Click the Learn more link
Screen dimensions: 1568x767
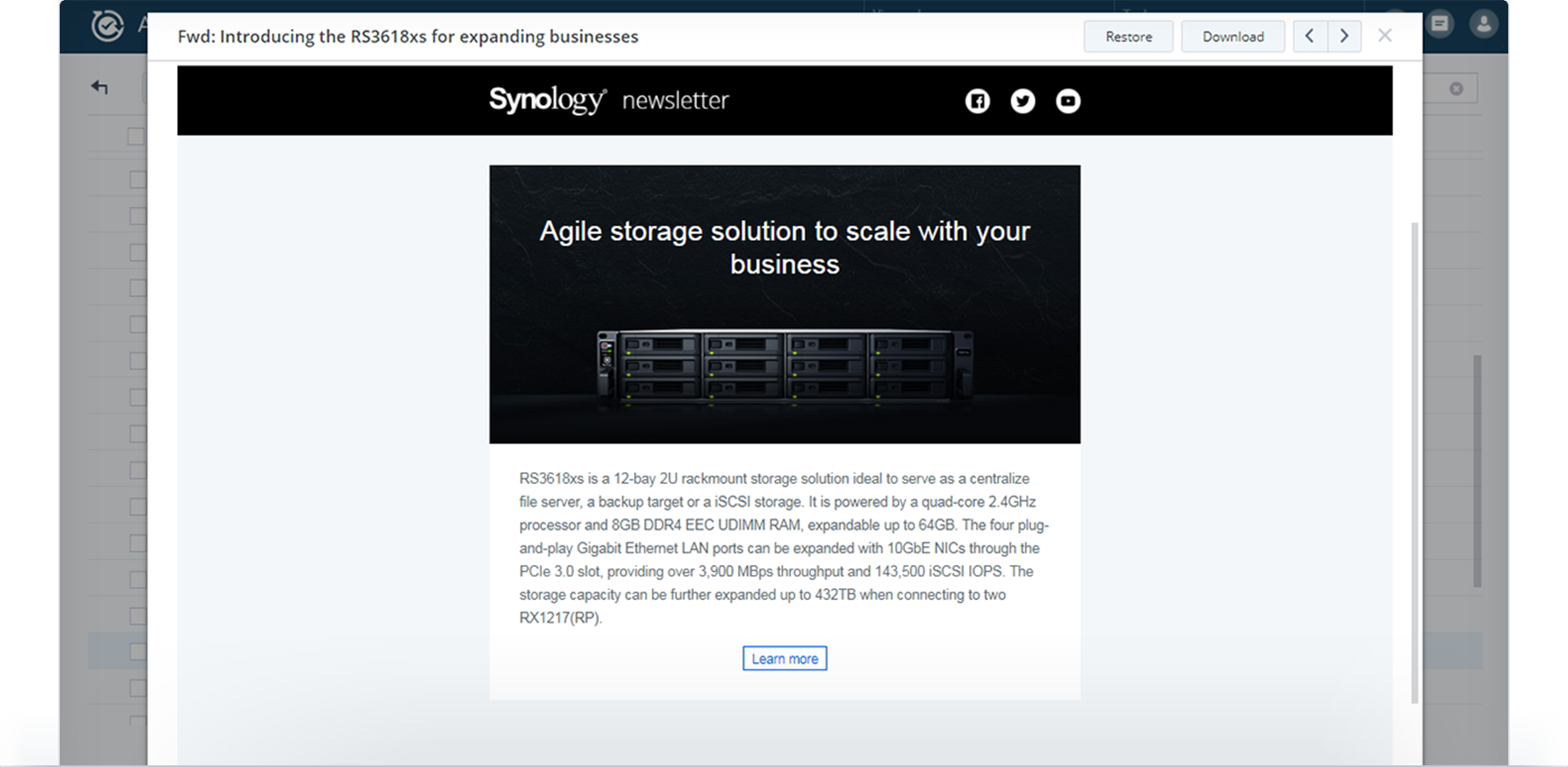(784, 659)
